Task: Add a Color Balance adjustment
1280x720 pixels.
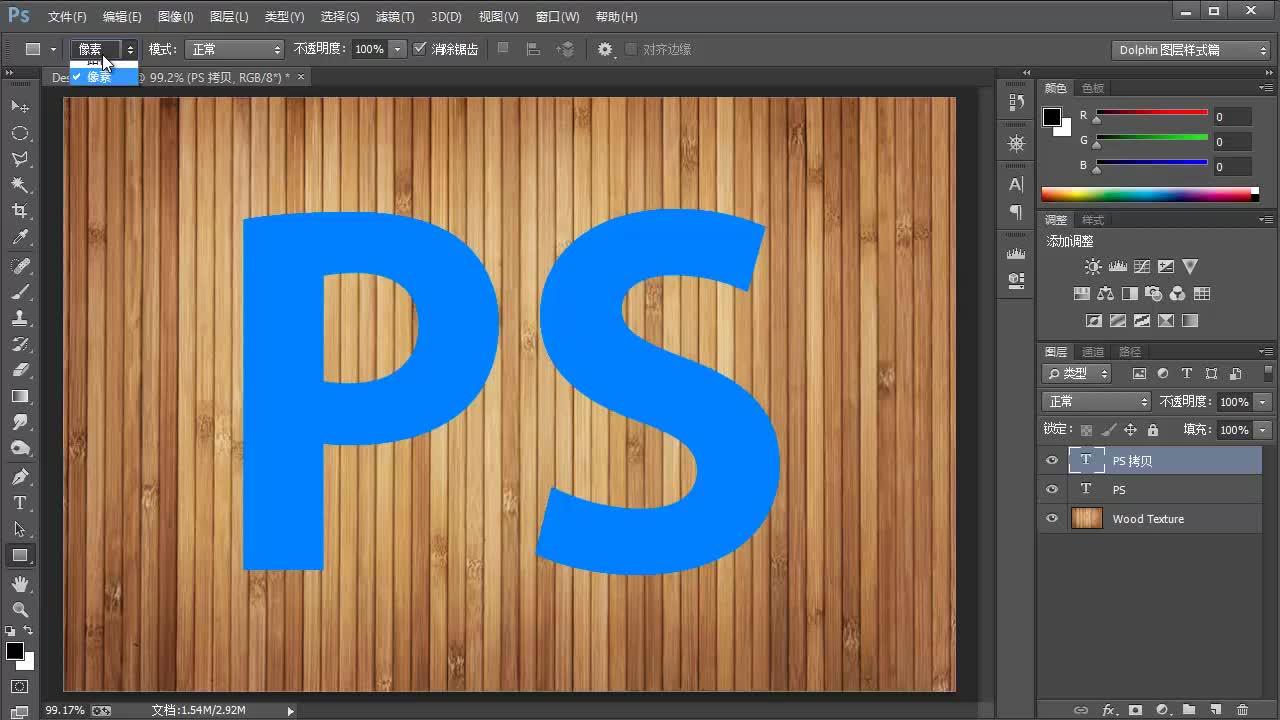Action: coord(1105,294)
